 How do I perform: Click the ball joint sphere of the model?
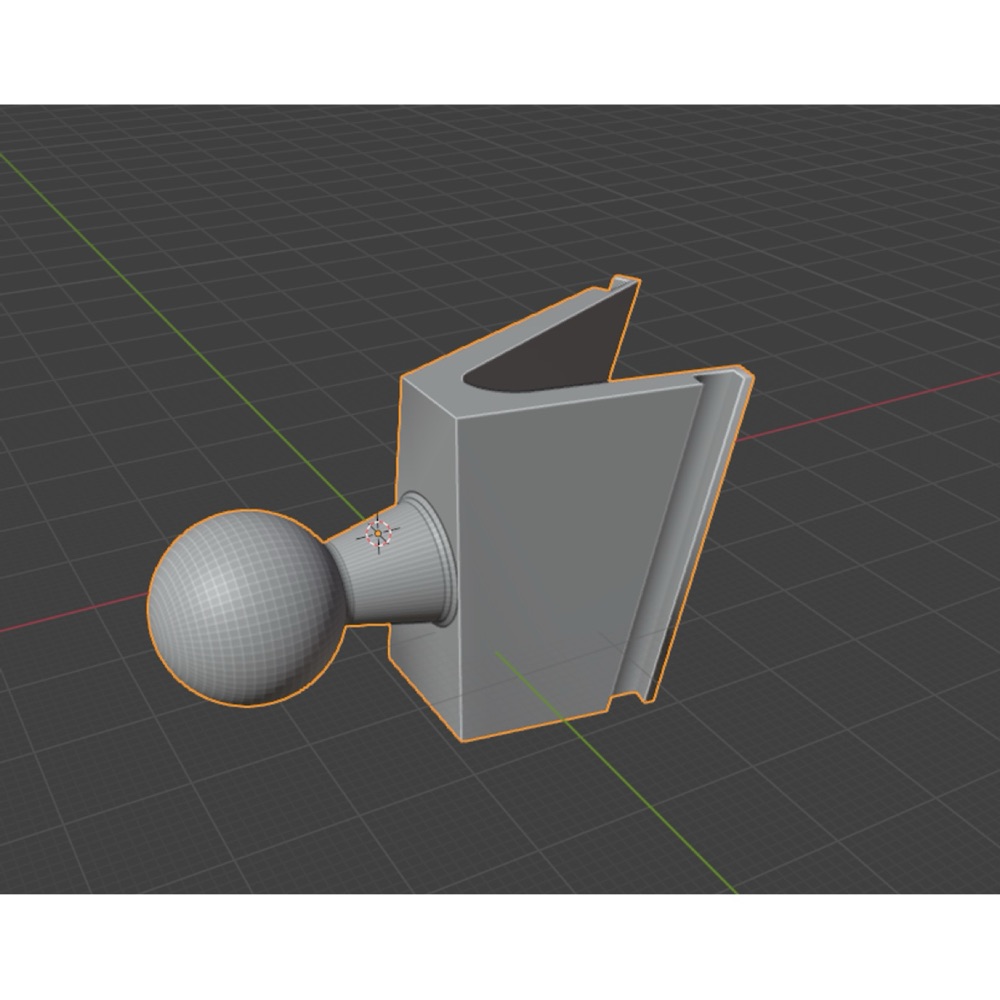tap(247, 607)
